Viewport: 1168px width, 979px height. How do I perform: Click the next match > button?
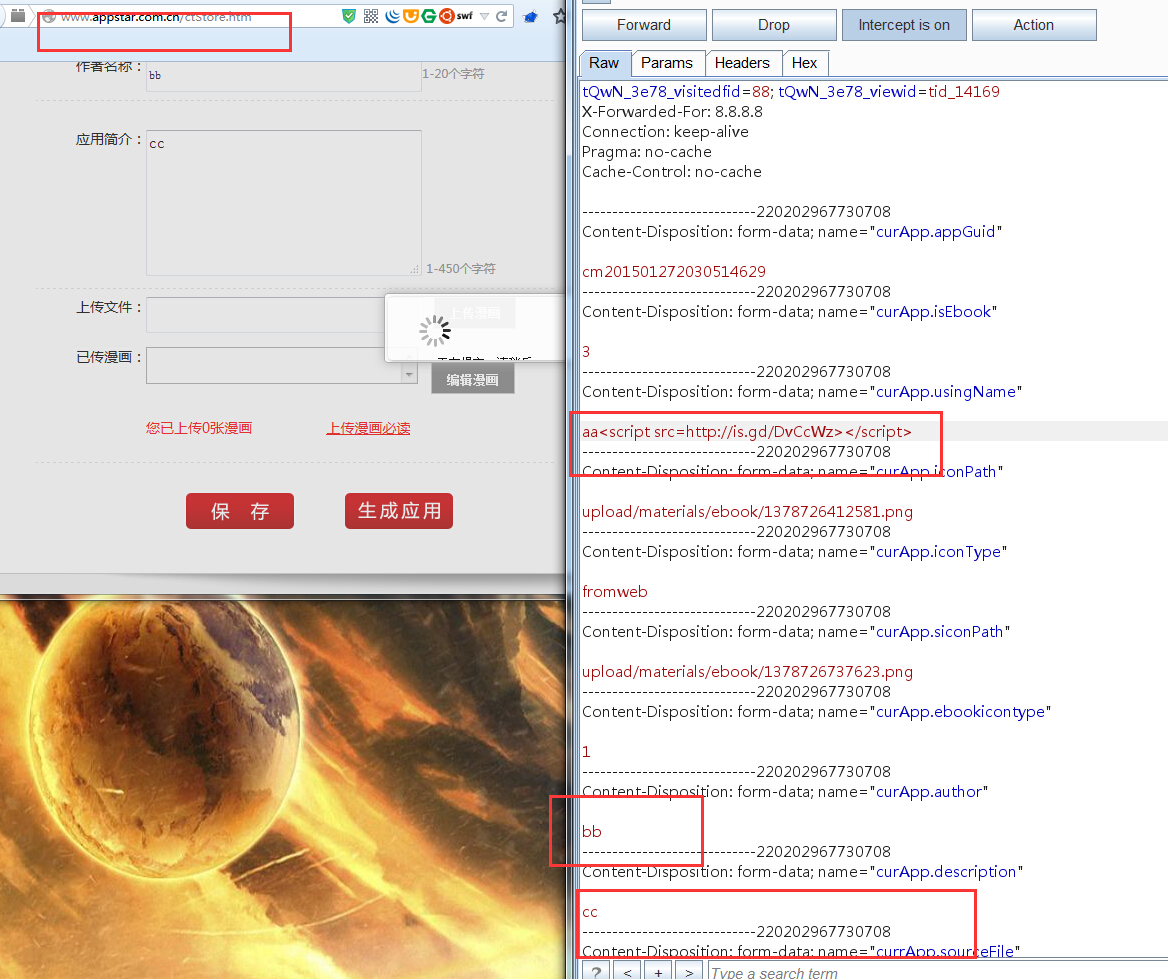[688, 972]
